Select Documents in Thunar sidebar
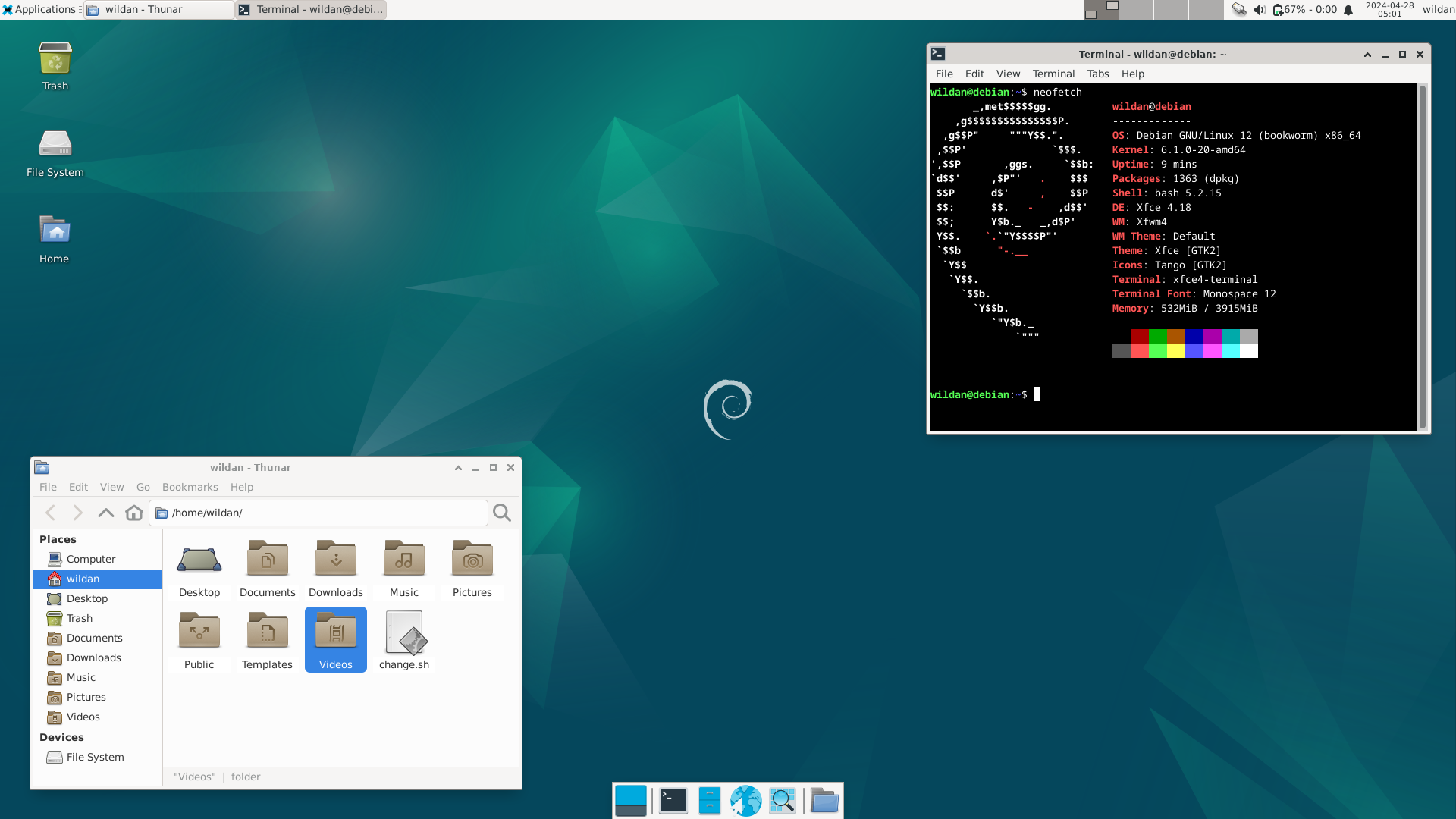This screenshot has height=819, width=1456. pyautogui.click(x=98, y=638)
